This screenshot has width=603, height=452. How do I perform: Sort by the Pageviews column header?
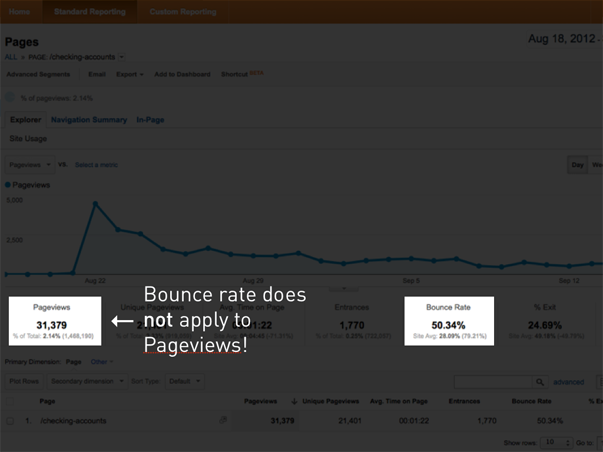[260, 401]
